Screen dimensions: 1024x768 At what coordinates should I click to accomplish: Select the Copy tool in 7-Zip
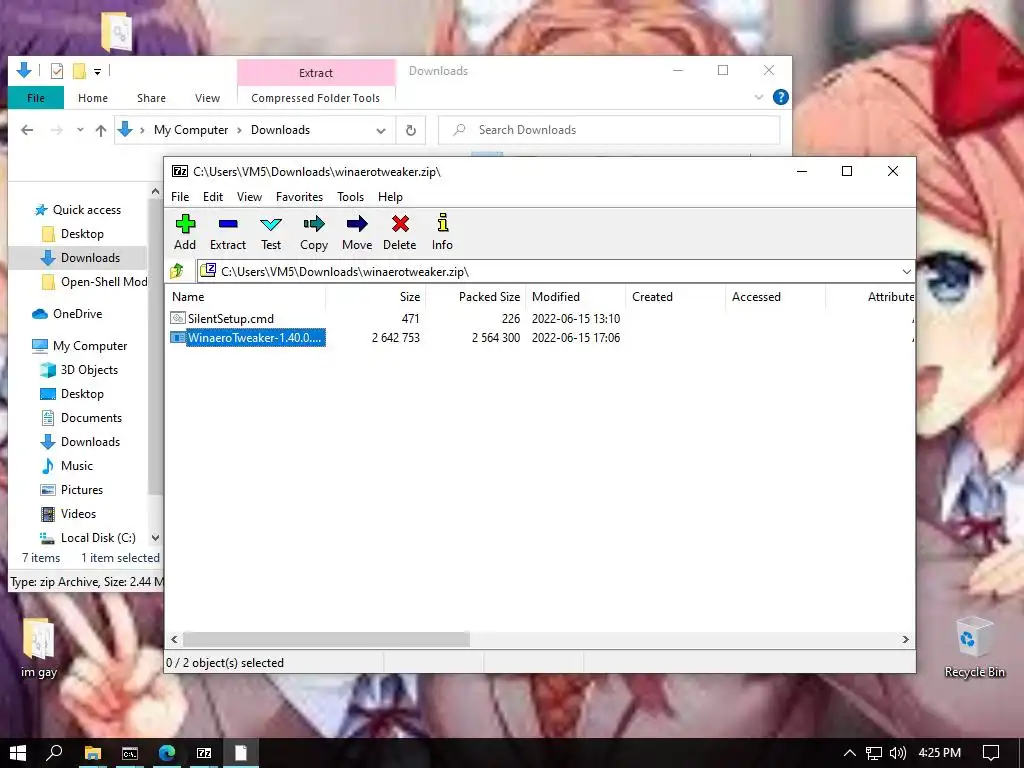[313, 232]
